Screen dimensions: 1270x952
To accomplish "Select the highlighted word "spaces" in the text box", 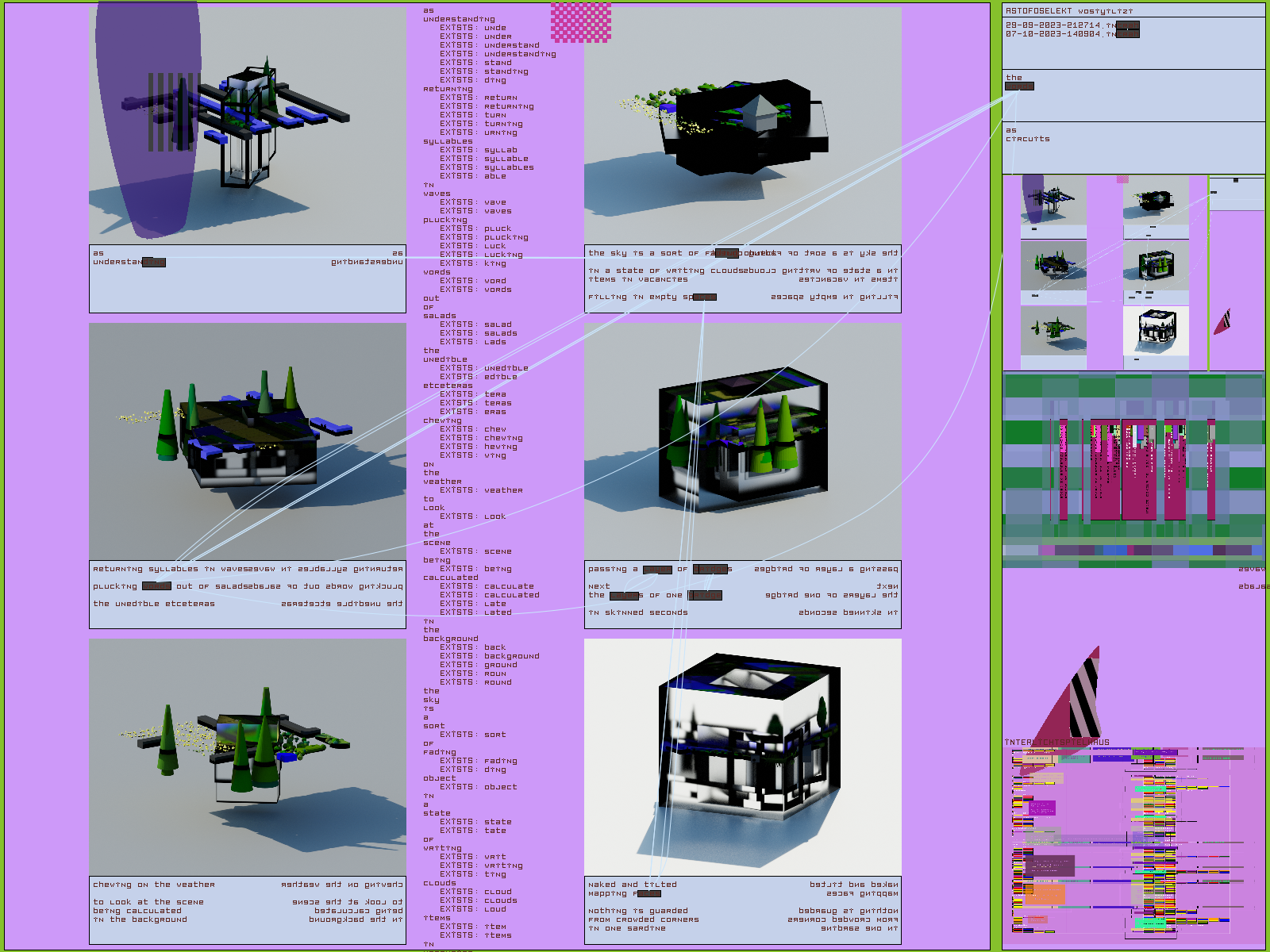I will coord(703,297).
